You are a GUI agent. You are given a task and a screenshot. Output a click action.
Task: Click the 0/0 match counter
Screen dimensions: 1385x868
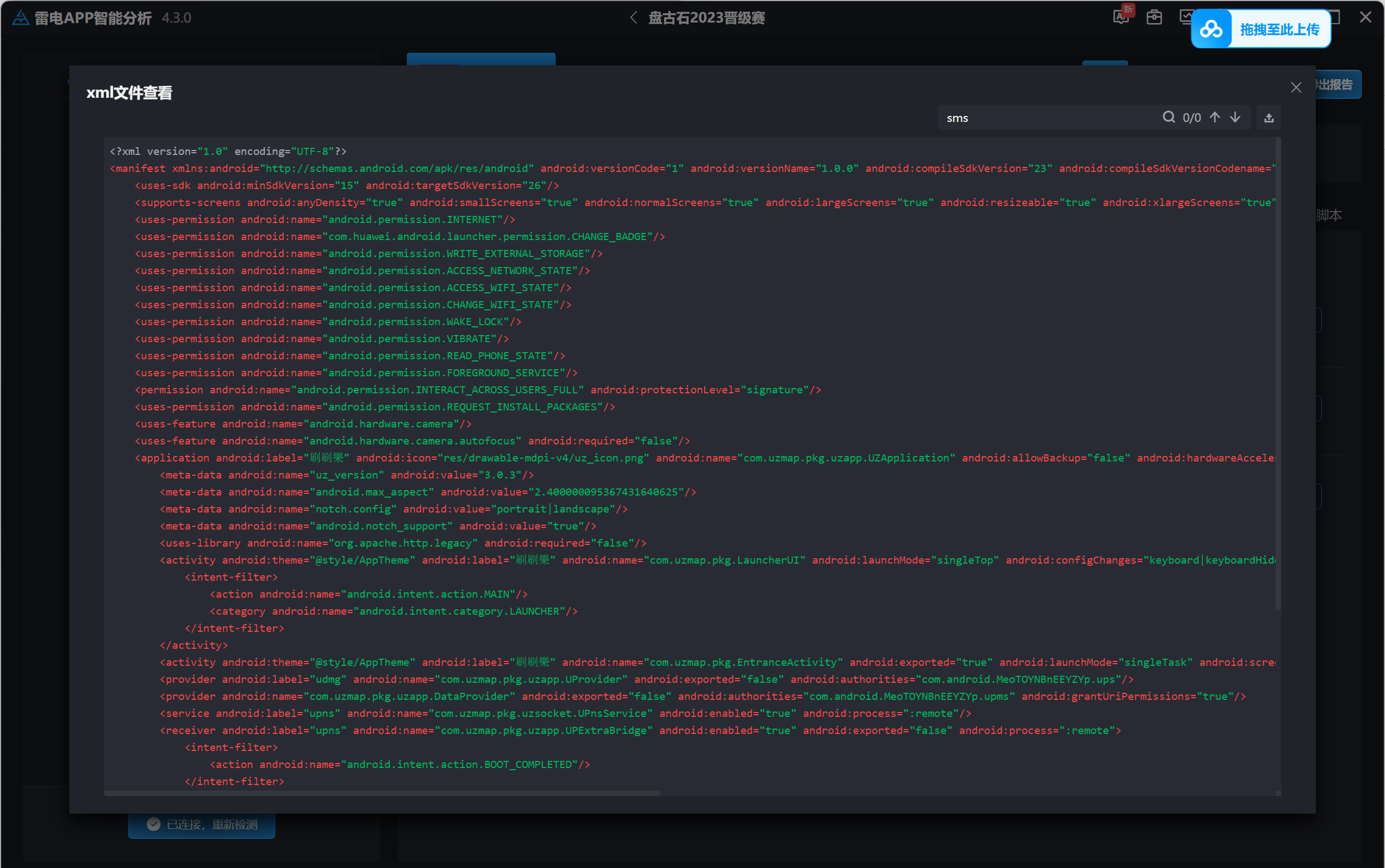click(1192, 118)
